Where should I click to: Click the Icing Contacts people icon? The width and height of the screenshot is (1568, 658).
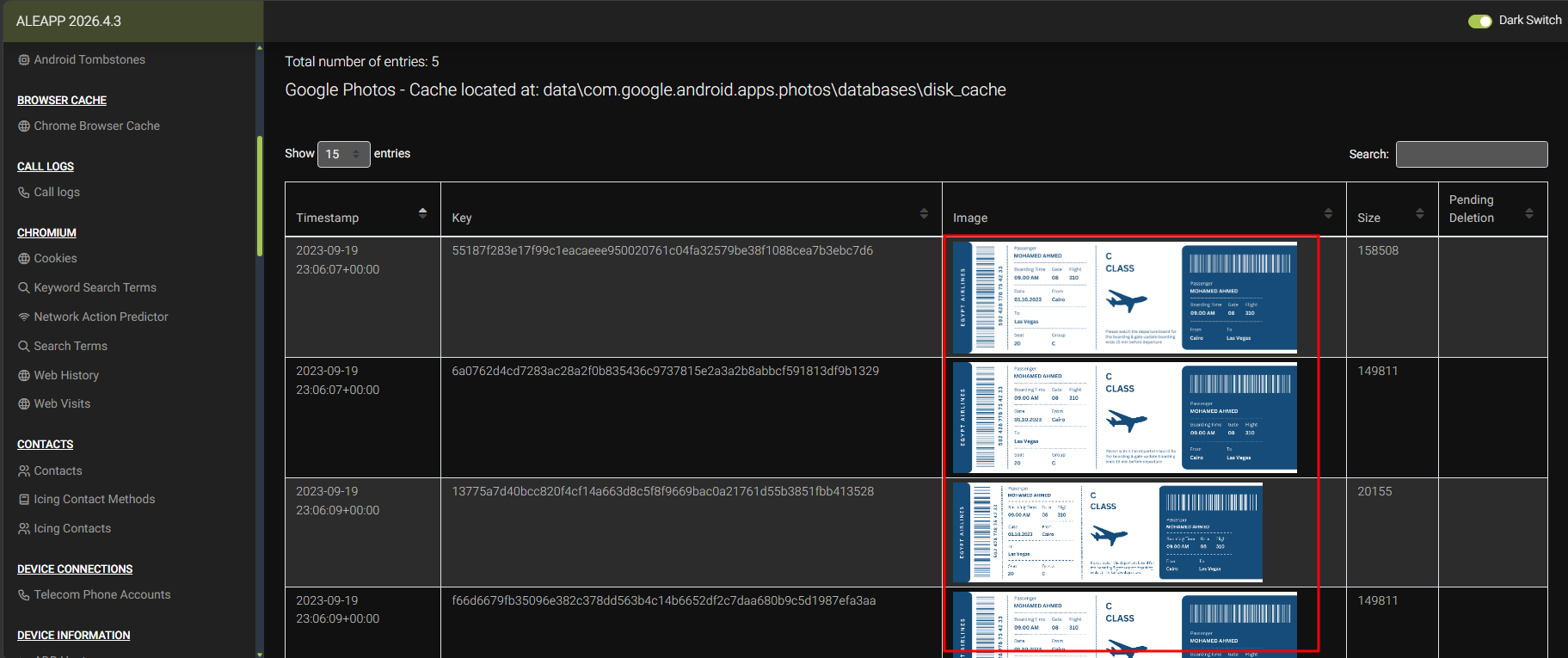(24, 529)
